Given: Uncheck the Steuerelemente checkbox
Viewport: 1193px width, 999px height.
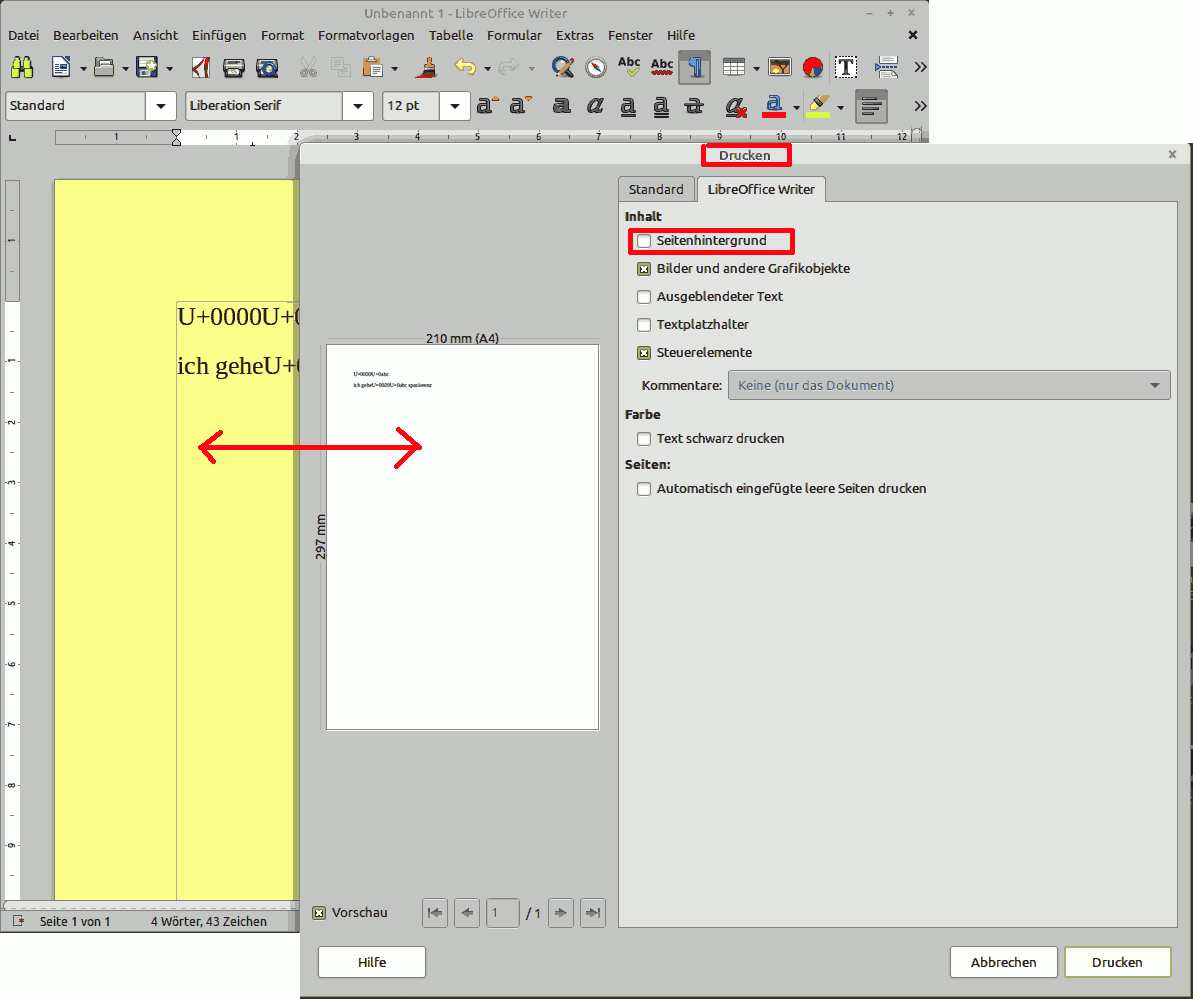Looking at the screenshot, I should (644, 354).
